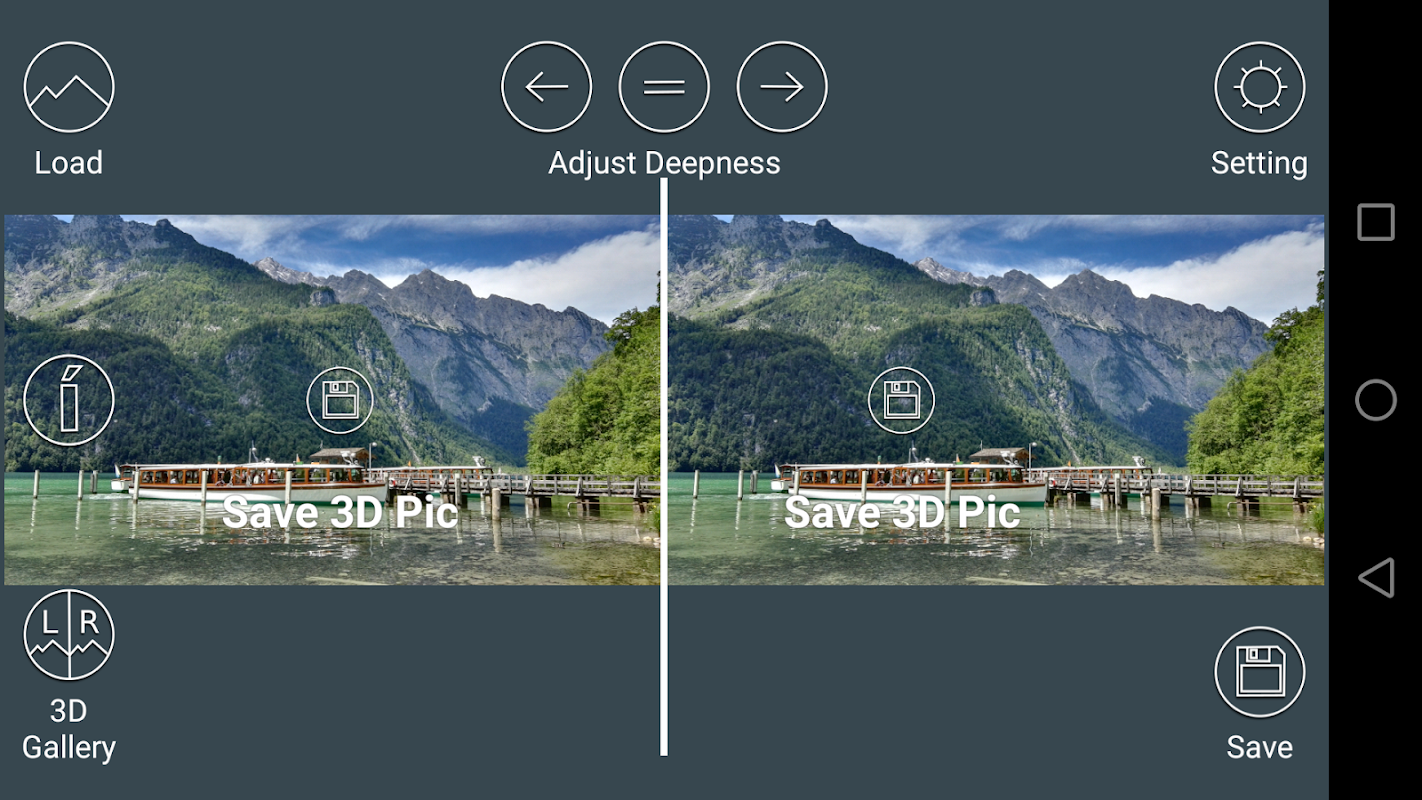Screen dimensions: 1422x800
Task: Click the equals reset deepness icon
Action: click(664, 87)
